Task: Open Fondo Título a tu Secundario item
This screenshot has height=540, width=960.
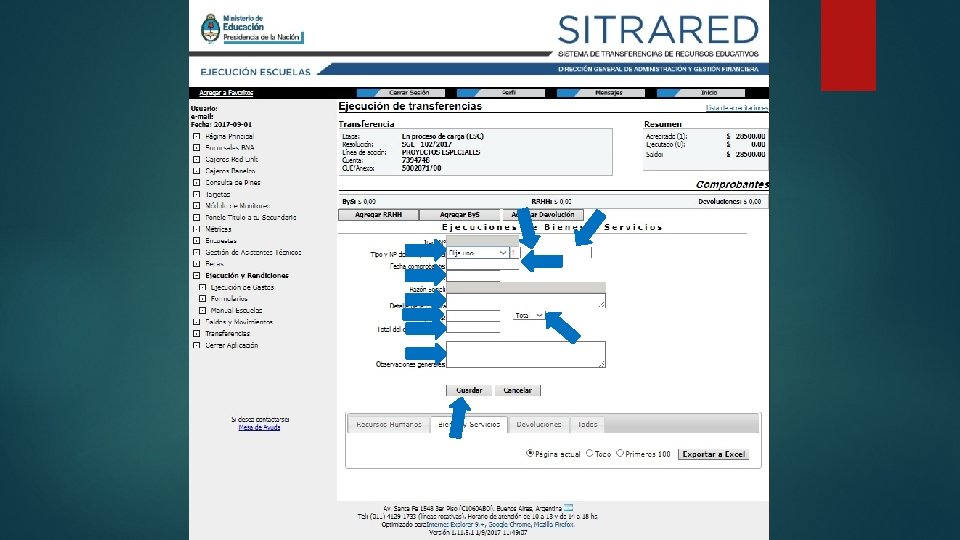Action: click(x=250, y=217)
